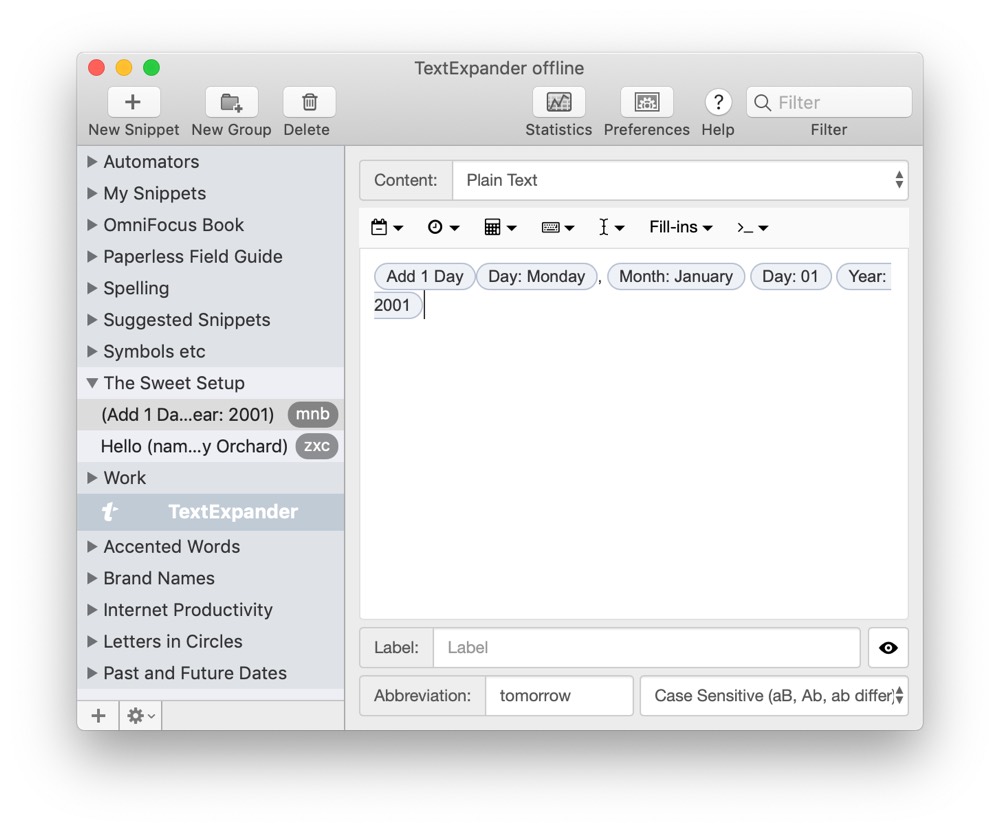
Task: Click the TextExpander section header in sidebar
Action: point(210,512)
